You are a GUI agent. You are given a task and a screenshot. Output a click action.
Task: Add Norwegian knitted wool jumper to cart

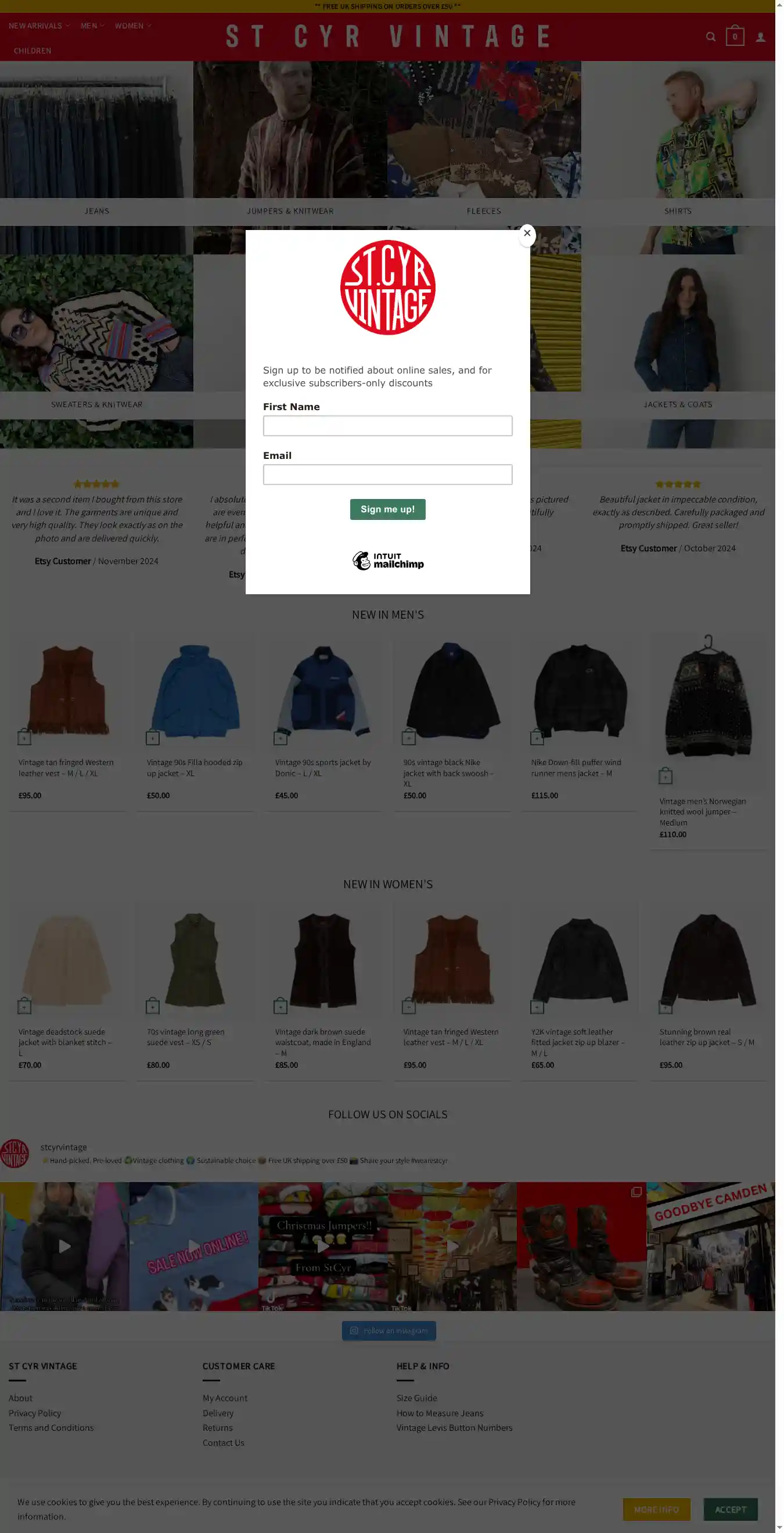665,776
